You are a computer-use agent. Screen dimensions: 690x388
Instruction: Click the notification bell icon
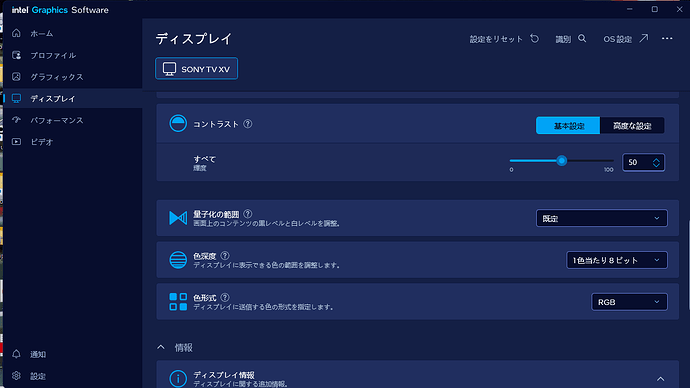click(16, 354)
